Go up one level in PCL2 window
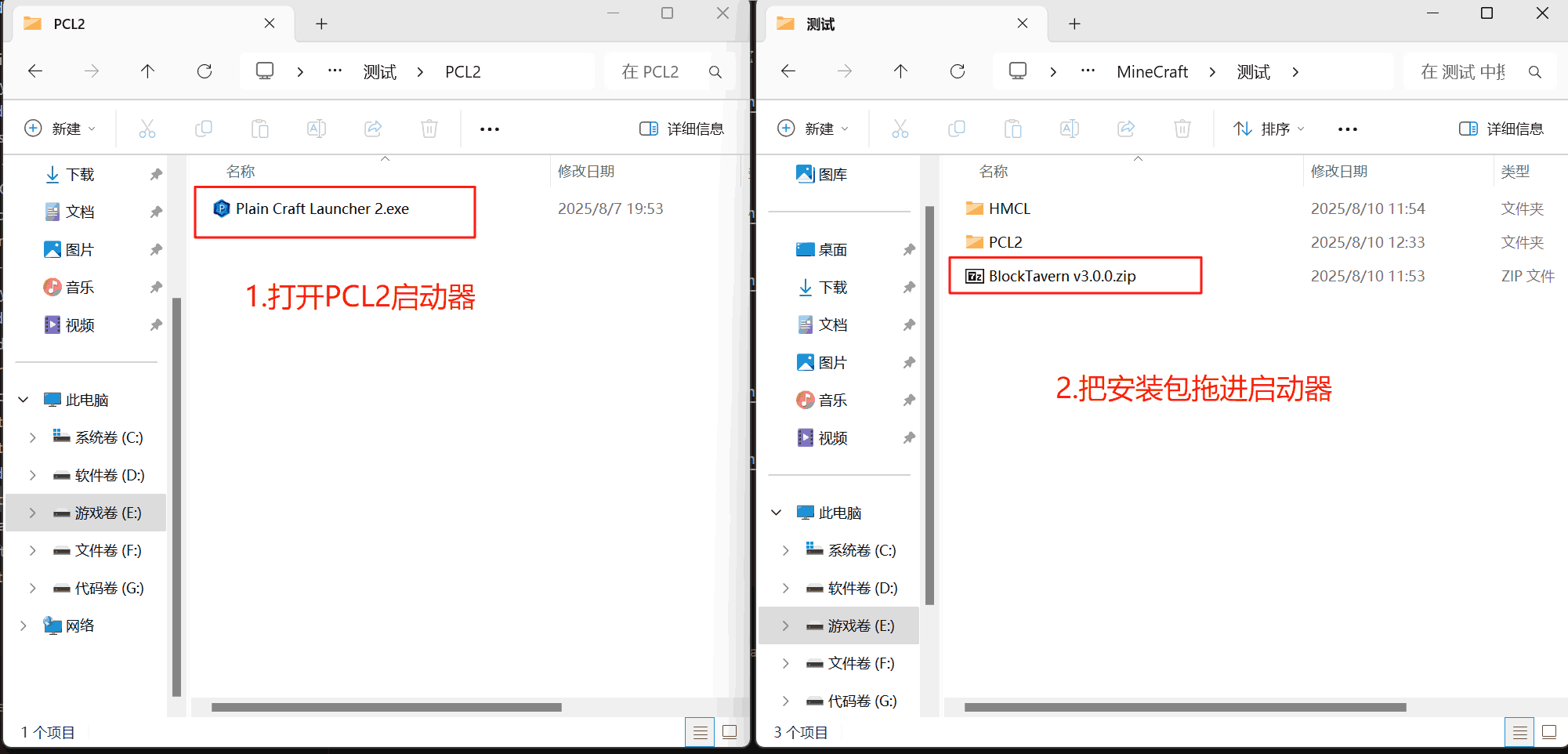The width and height of the screenshot is (1568, 754). click(147, 71)
